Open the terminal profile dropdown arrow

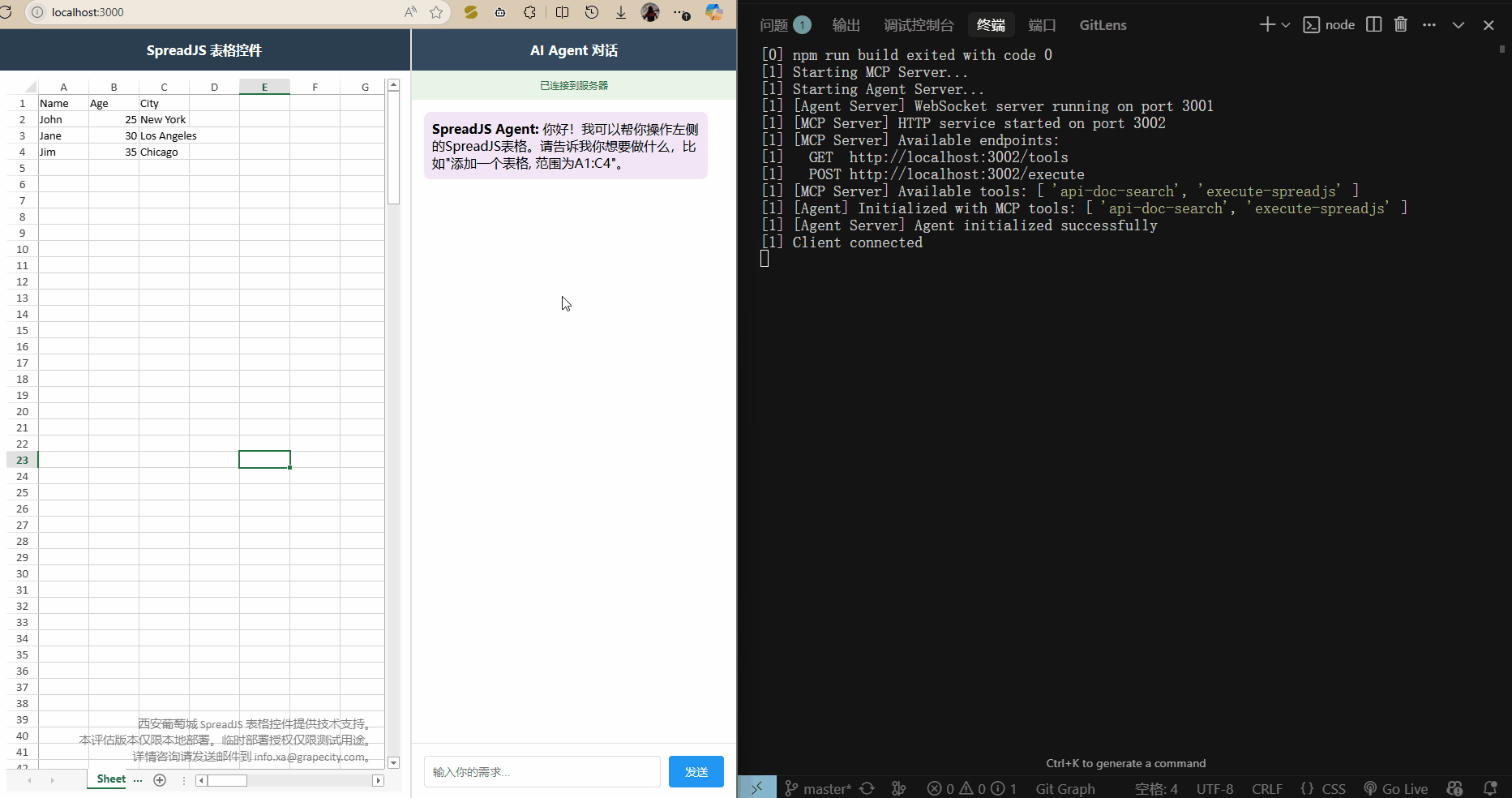coord(1284,24)
